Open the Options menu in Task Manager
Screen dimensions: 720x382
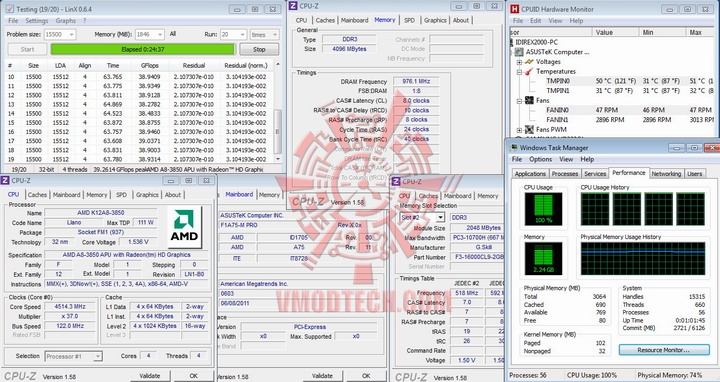pos(540,159)
